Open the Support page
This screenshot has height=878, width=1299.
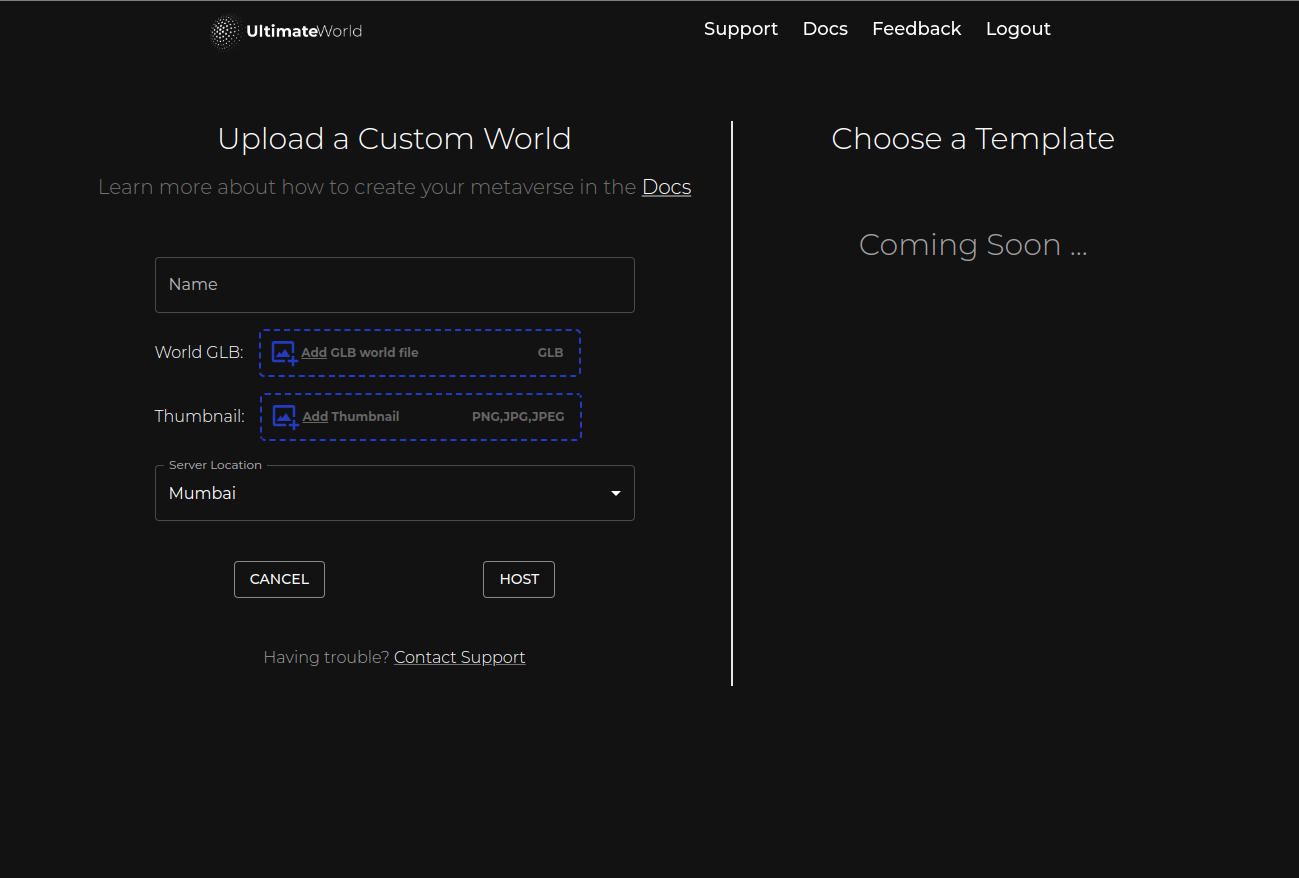coord(741,29)
